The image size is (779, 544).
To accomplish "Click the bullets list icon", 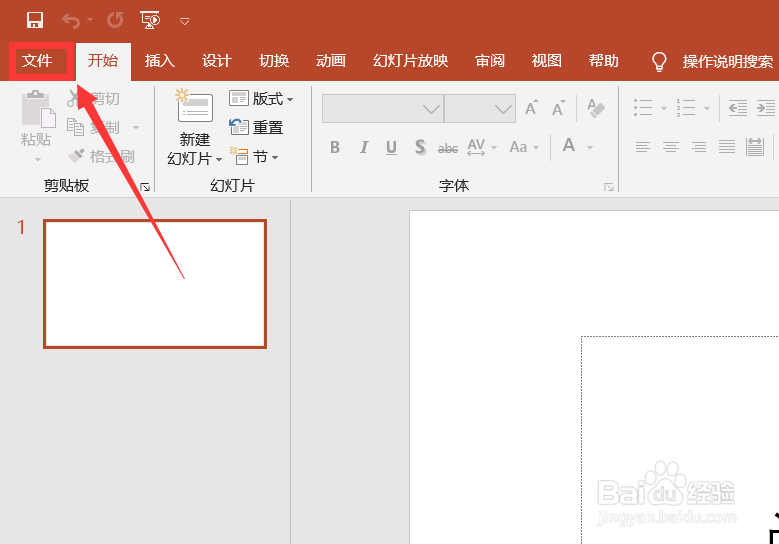I will click(x=643, y=107).
